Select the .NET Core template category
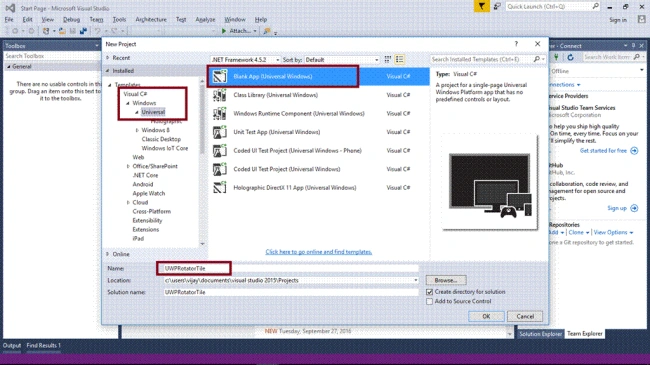 pos(145,175)
